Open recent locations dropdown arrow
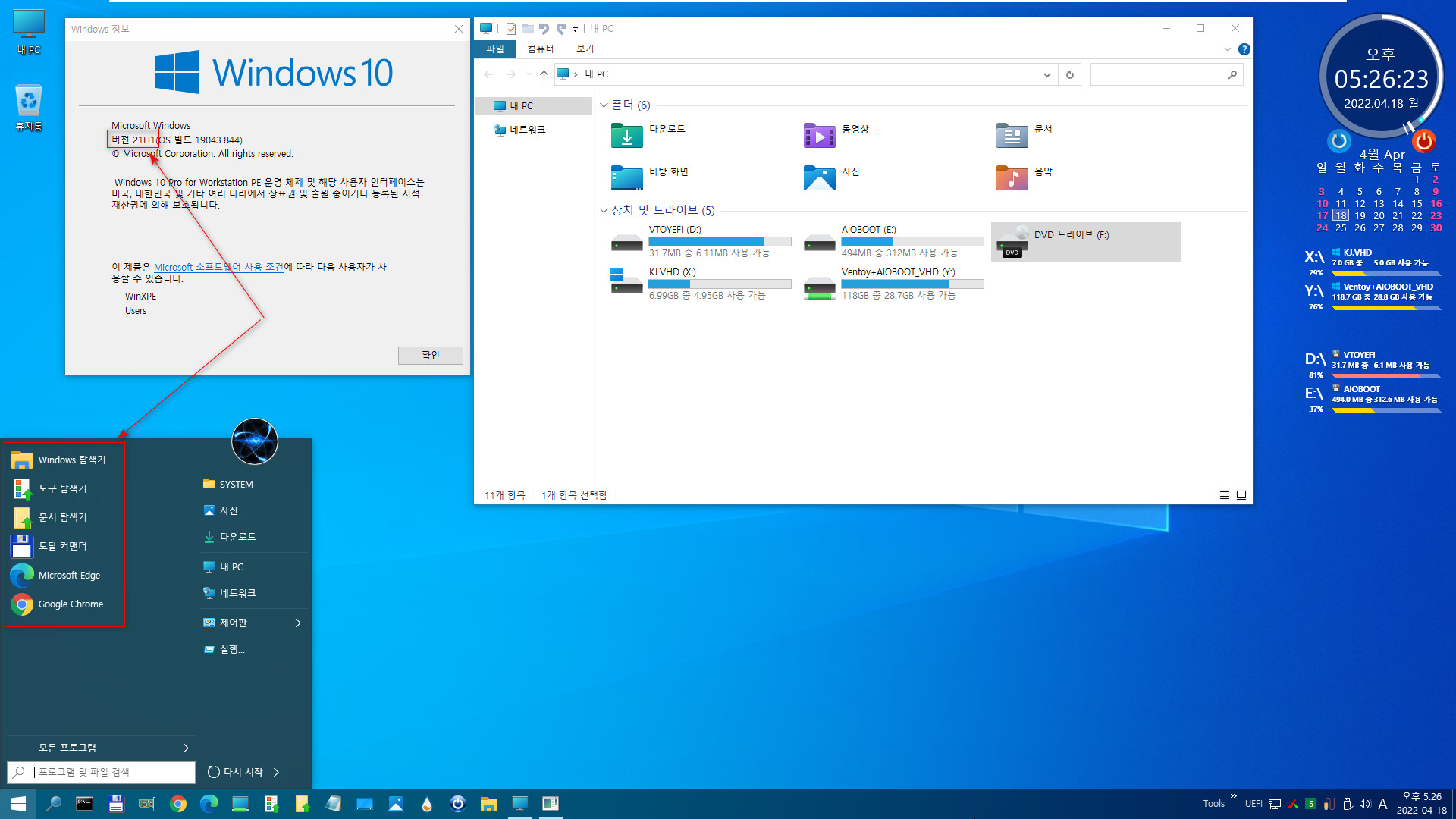1456x819 pixels. [529, 74]
